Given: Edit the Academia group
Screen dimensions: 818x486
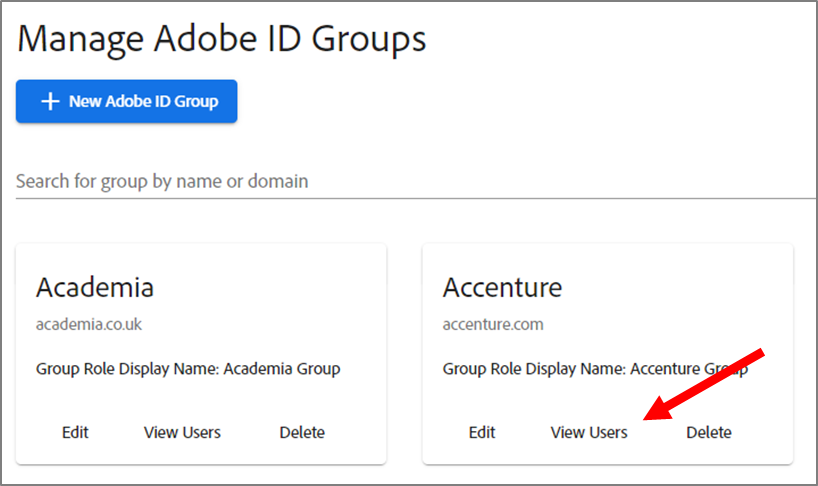Looking at the screenshot, I should point(75,432).
